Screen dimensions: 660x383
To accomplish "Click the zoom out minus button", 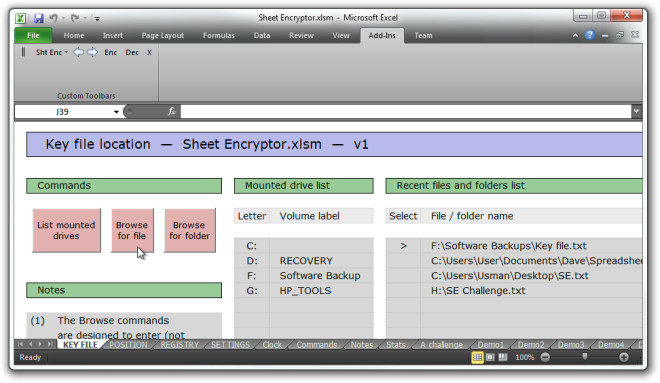I will [x=545, y=357].
